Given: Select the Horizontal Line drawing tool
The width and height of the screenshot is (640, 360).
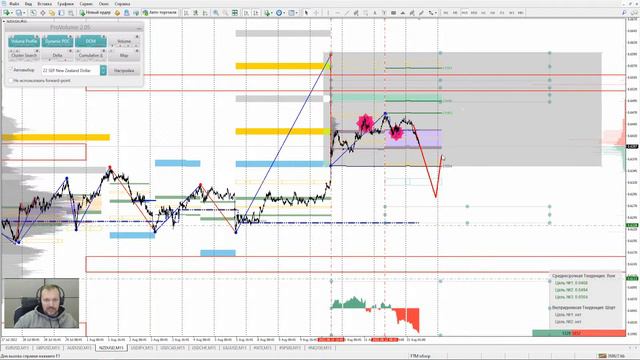Looking at the screenshot, I should pos(338,13).
